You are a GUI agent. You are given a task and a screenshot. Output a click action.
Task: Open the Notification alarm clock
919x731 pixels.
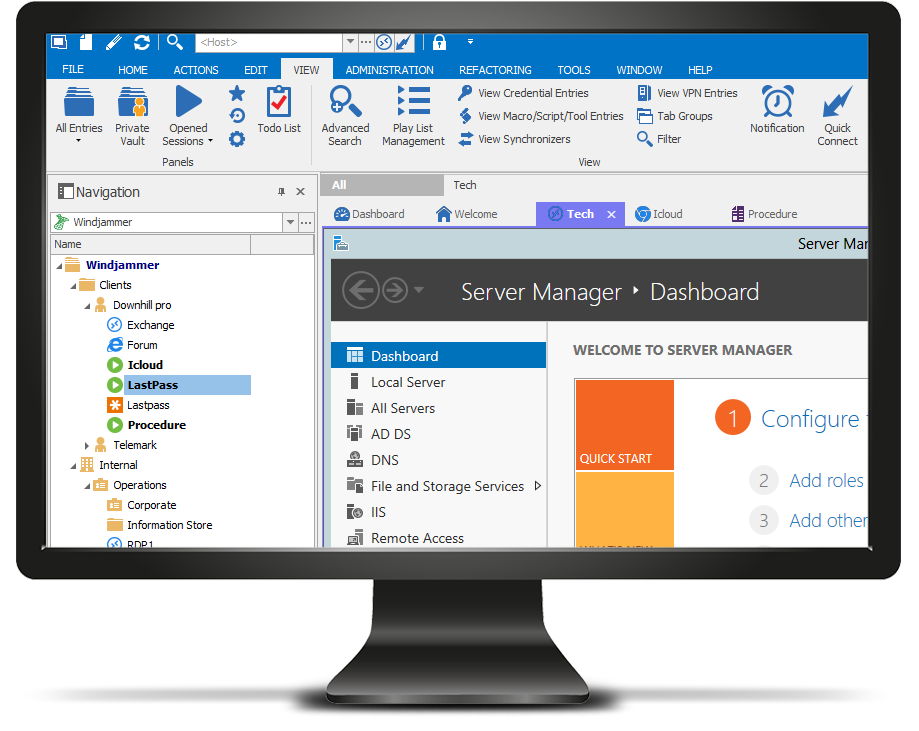777,110
